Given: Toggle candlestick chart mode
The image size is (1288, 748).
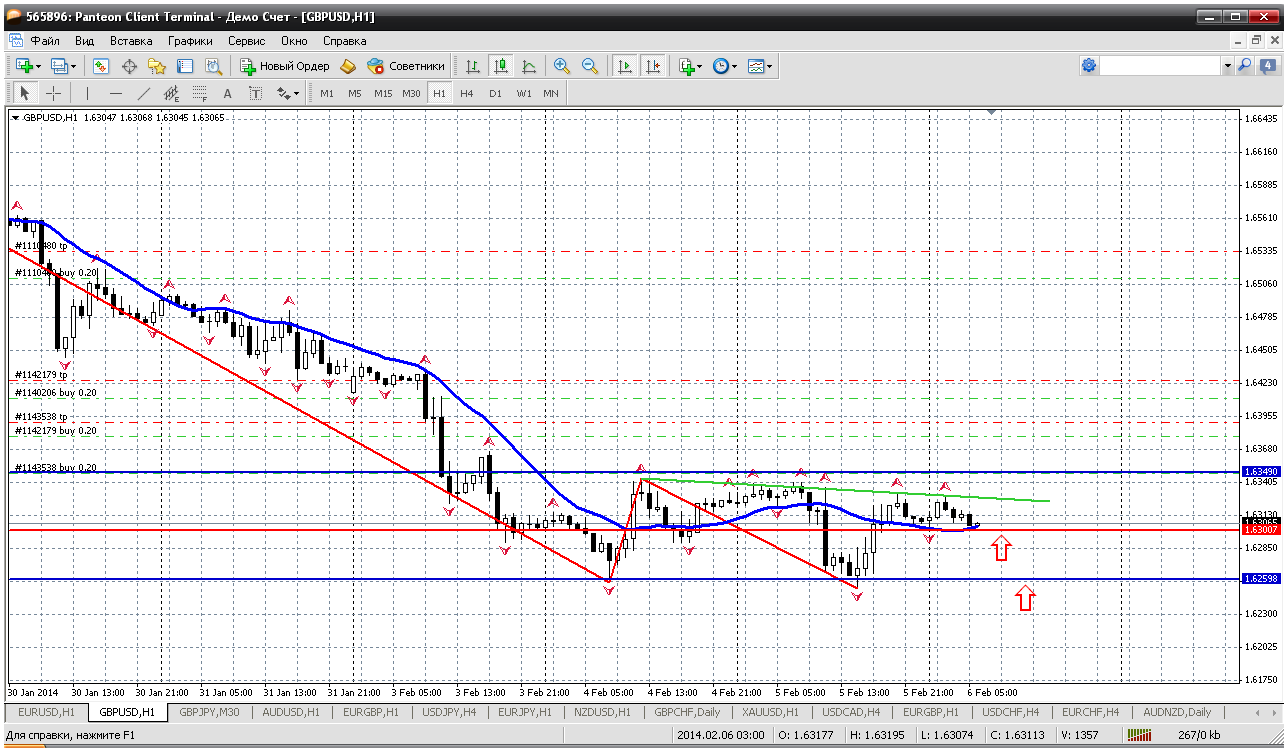Looking at the screenshot, I should pyautogui.click(x=500, y=66).
